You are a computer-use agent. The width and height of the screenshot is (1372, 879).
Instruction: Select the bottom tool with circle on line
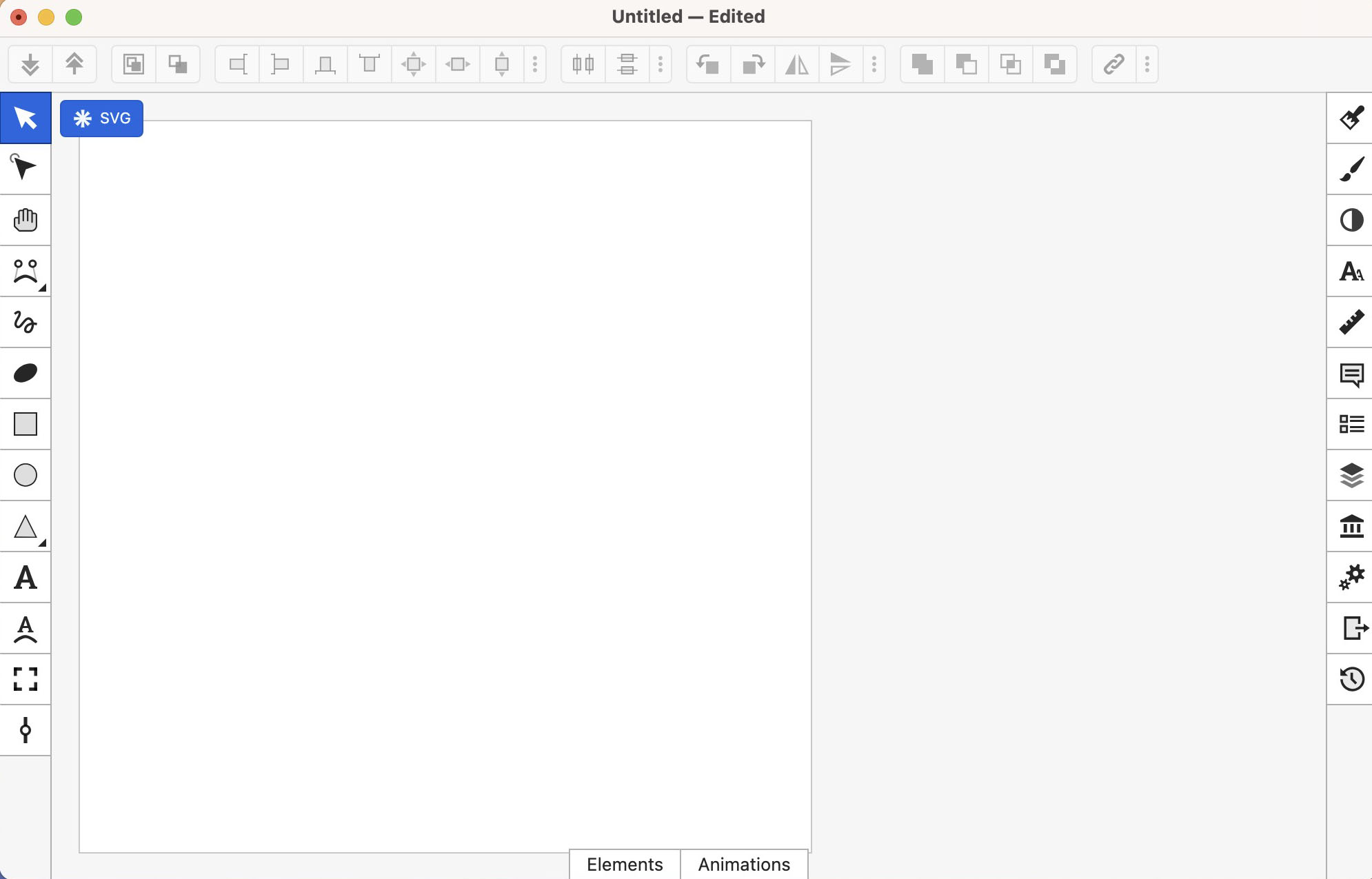click(26, 730)
